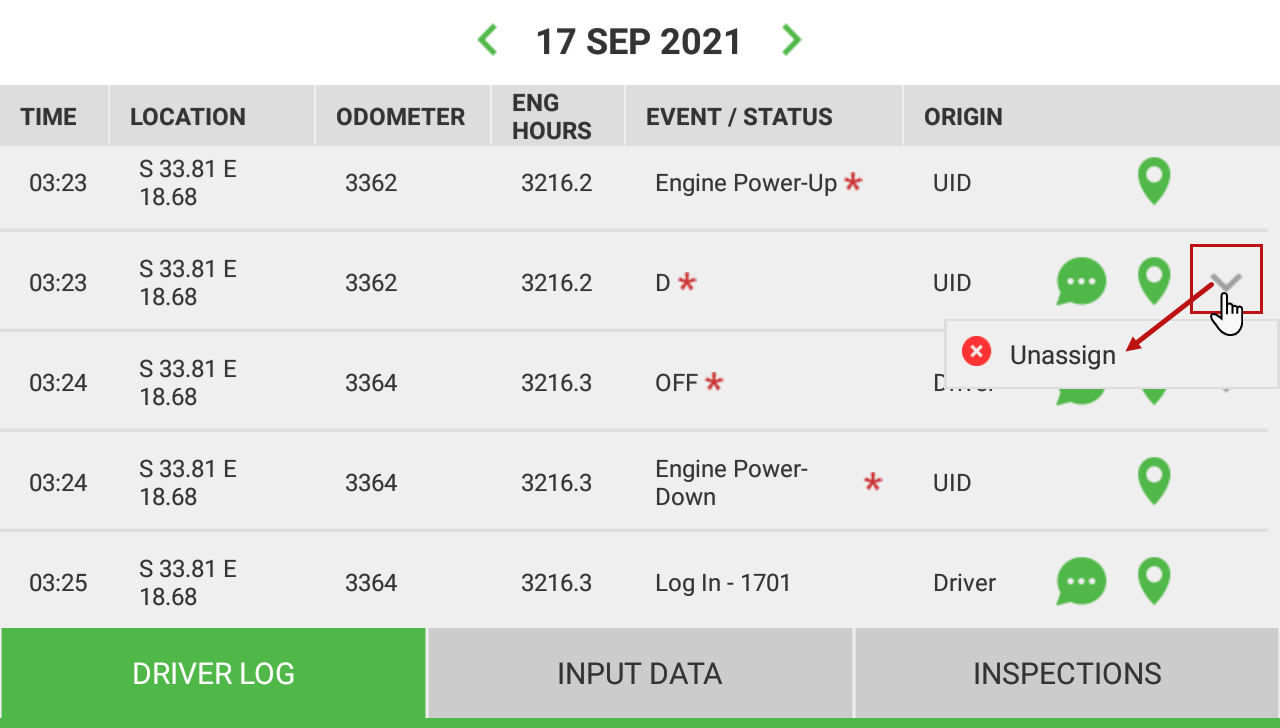This screenshot has height=728, width=1280.
Task: Expand chevron dropdown on D status row
Action: pyautogui.click(x=1226, y=279)
